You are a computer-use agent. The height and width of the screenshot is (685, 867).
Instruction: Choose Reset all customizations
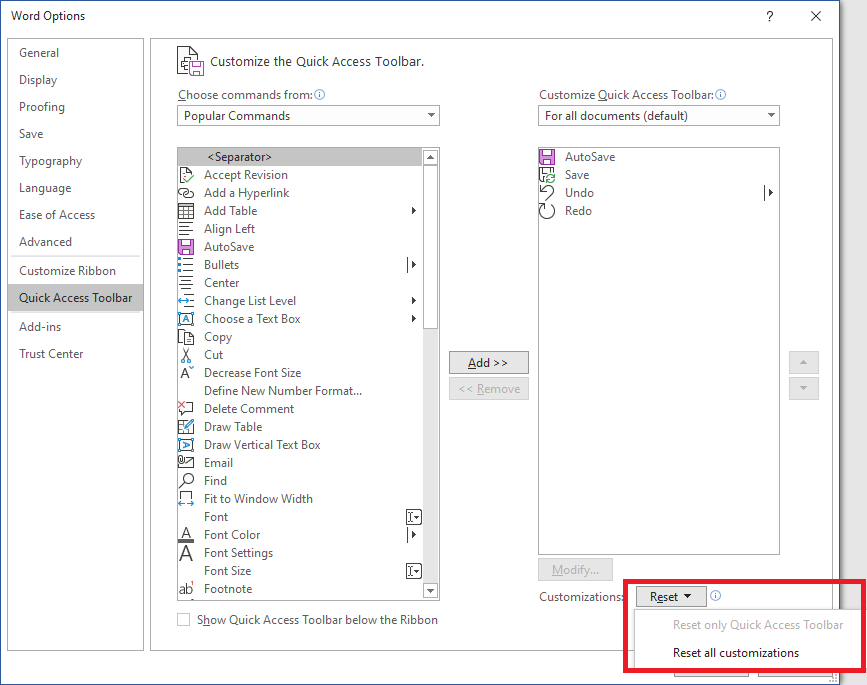[x=735, y=653]
